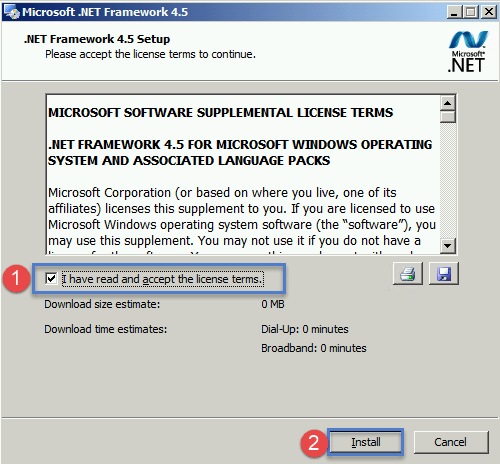Click the license text scroll down arrow
500x464 pixels.
click(x=447, y=246)
